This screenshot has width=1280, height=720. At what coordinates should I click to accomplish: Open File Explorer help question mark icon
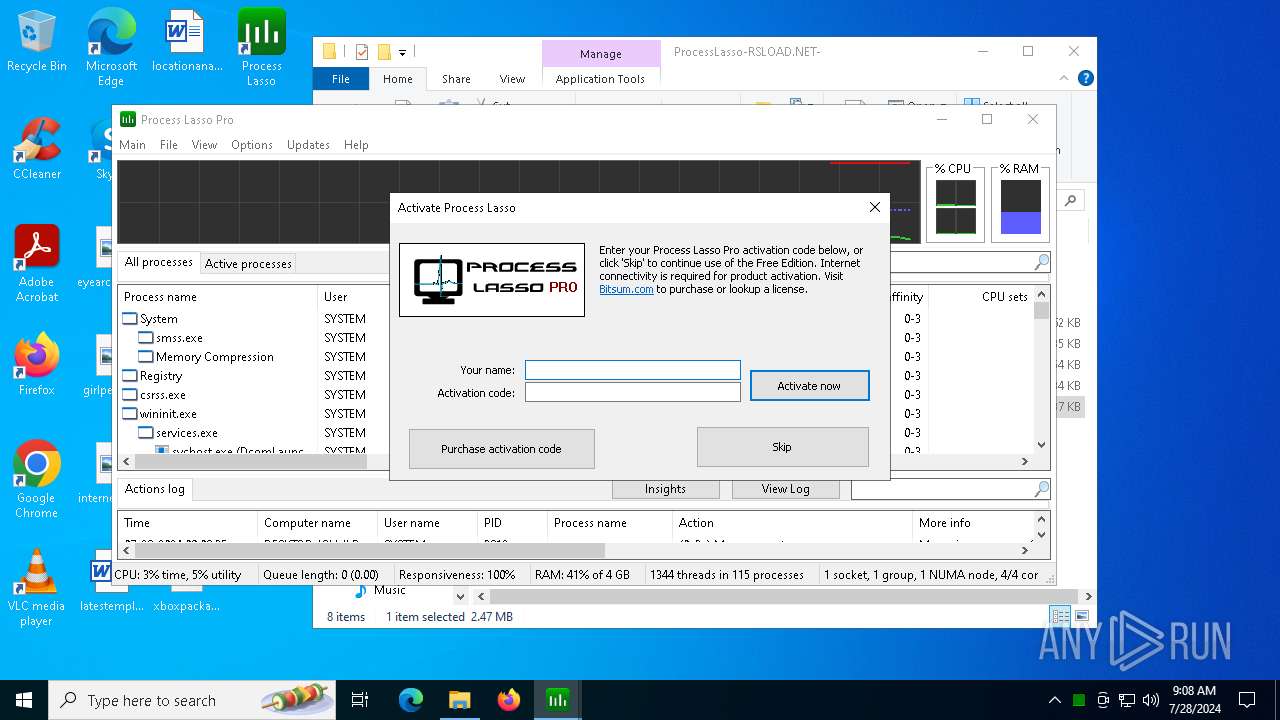click(1085, 78)
